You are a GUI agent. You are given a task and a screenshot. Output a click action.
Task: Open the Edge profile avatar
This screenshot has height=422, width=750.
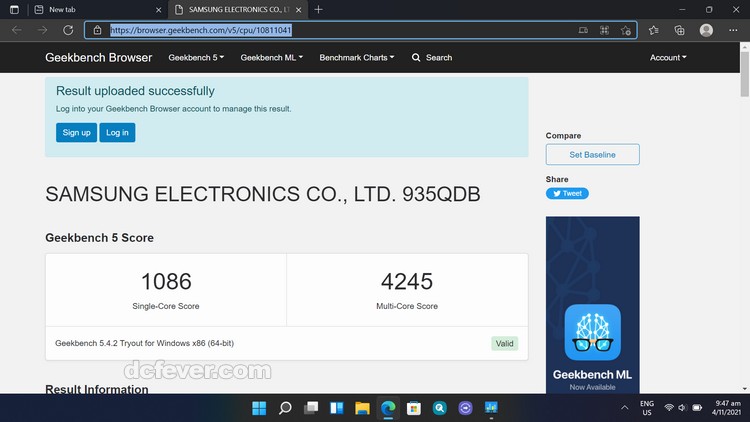tap(706, 30)
